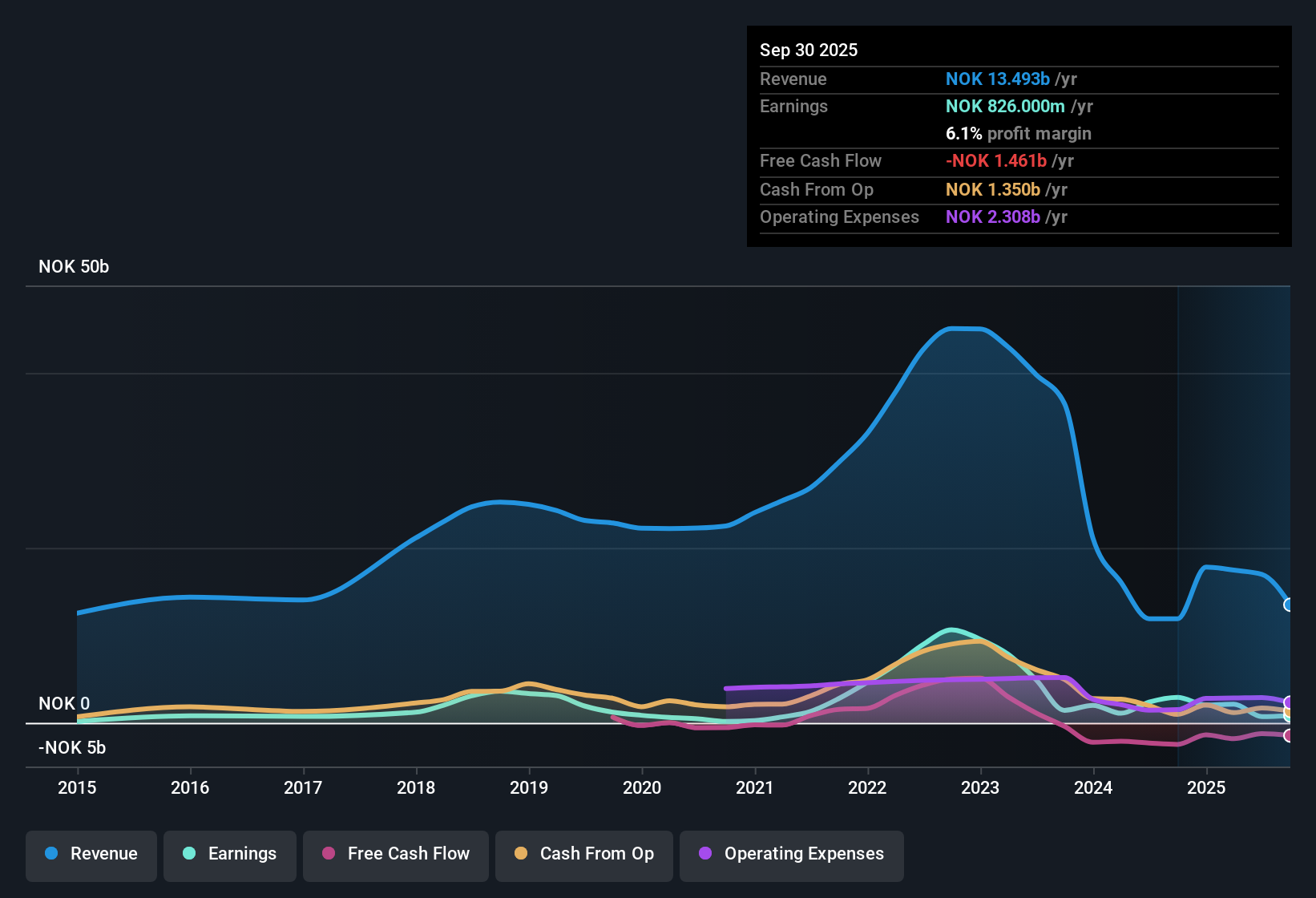The image size is (1316, 898).
Task: Click the pink Free Cash Flow legend dot
Action: pos(329,853)
